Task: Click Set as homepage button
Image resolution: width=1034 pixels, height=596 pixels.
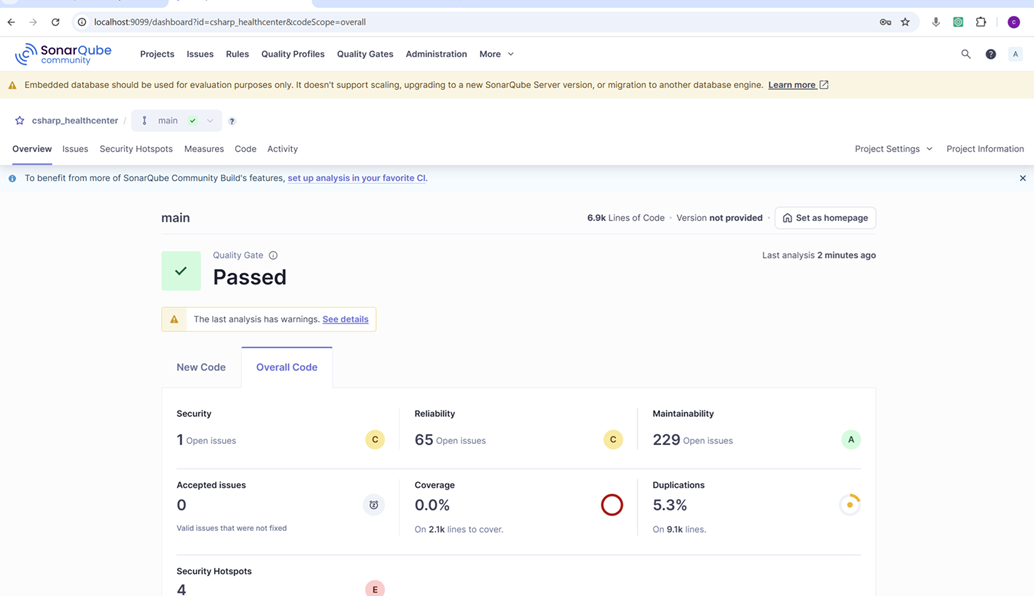Action: pyautogui.click(x=825, y=218)
